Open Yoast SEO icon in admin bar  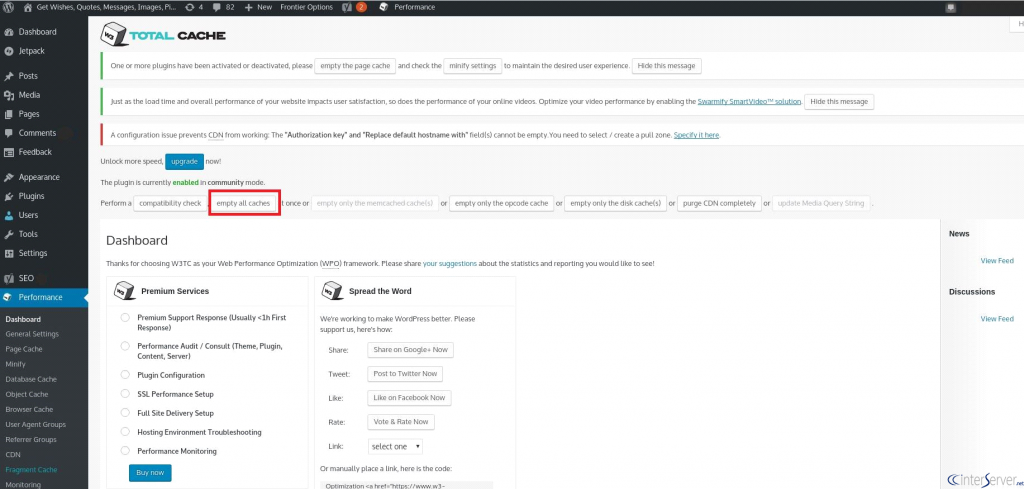point(347,7)
